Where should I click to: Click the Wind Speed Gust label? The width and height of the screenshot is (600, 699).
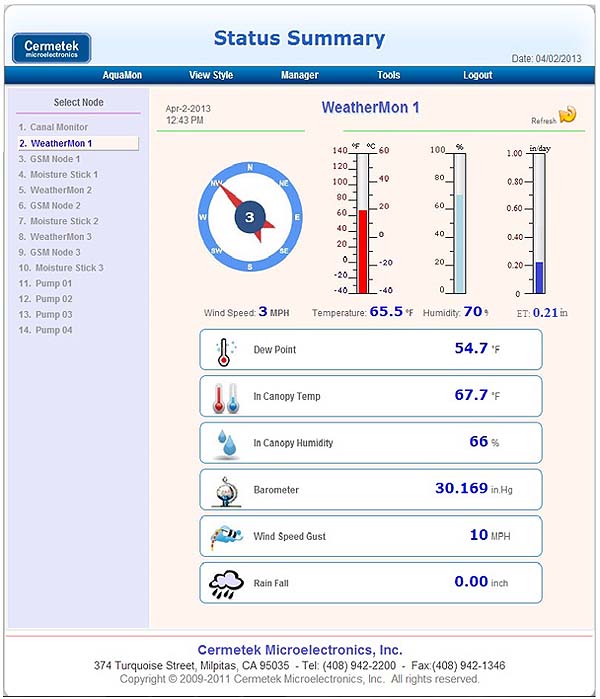290,537
